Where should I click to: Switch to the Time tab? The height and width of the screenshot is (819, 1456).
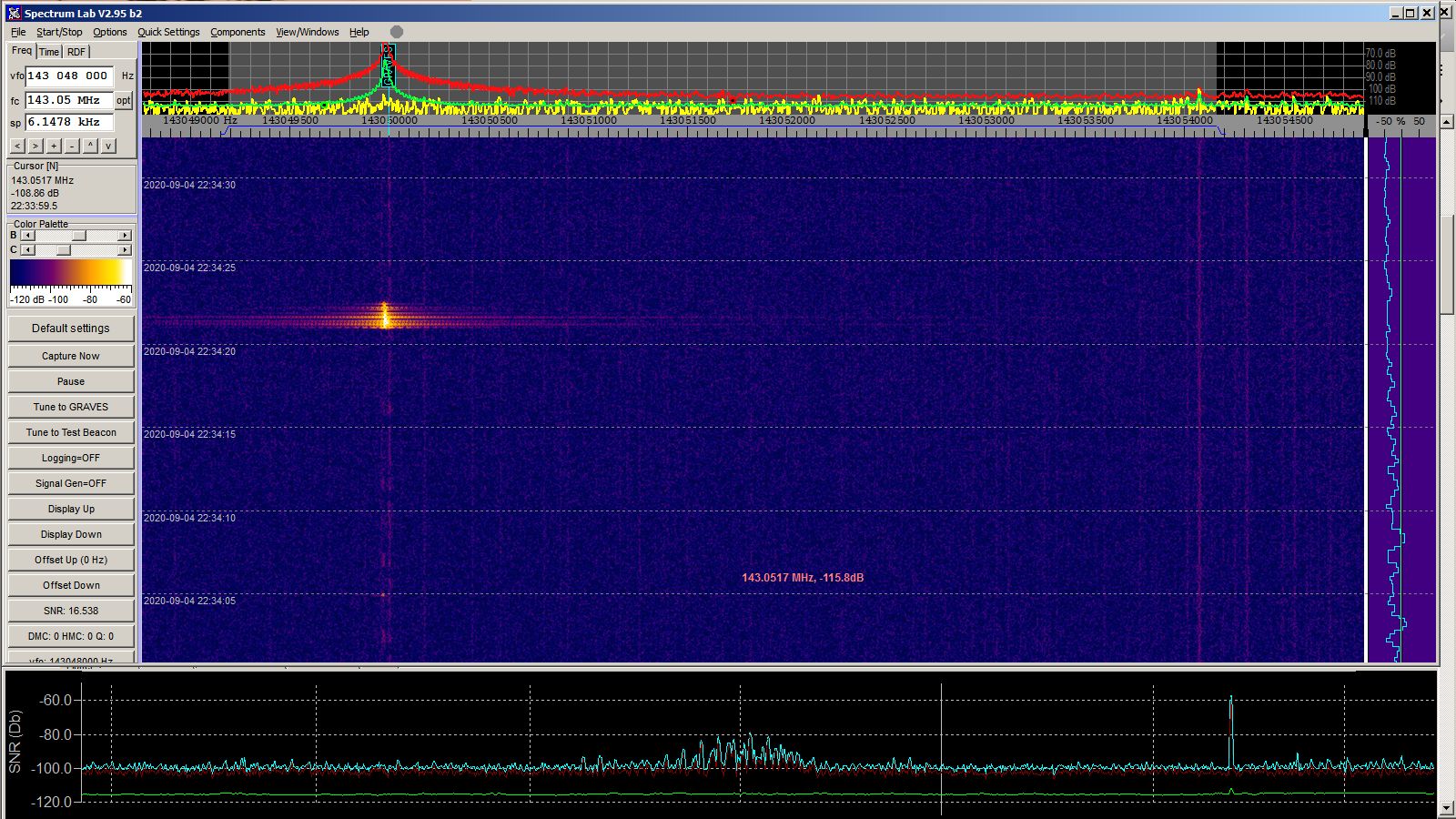pyautogui.click(x=49, y=52)
